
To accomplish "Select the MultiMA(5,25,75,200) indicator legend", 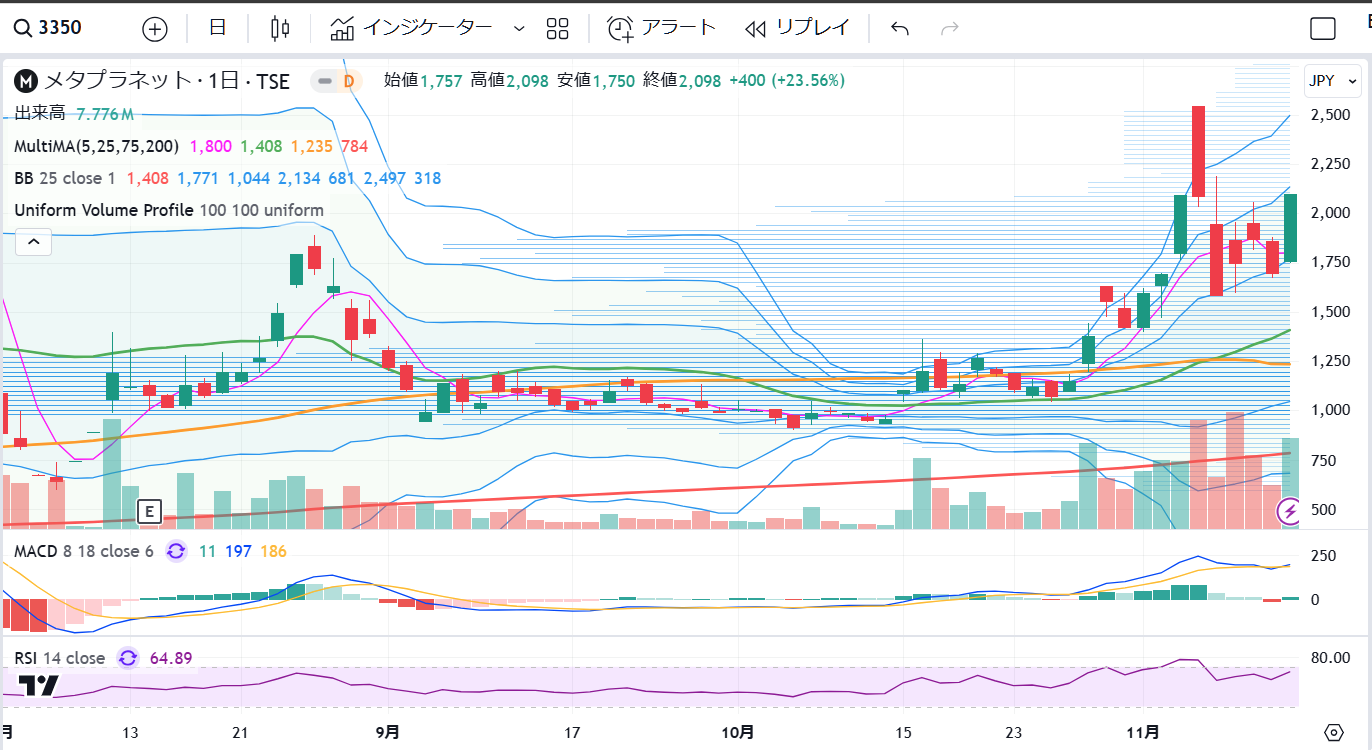I will (x=96, y=146).
